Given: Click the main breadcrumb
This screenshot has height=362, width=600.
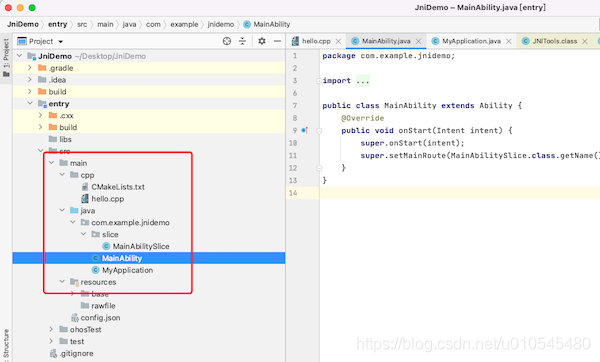Looking at the screenshot, I should pyautogui.click(x=105, y=24).
